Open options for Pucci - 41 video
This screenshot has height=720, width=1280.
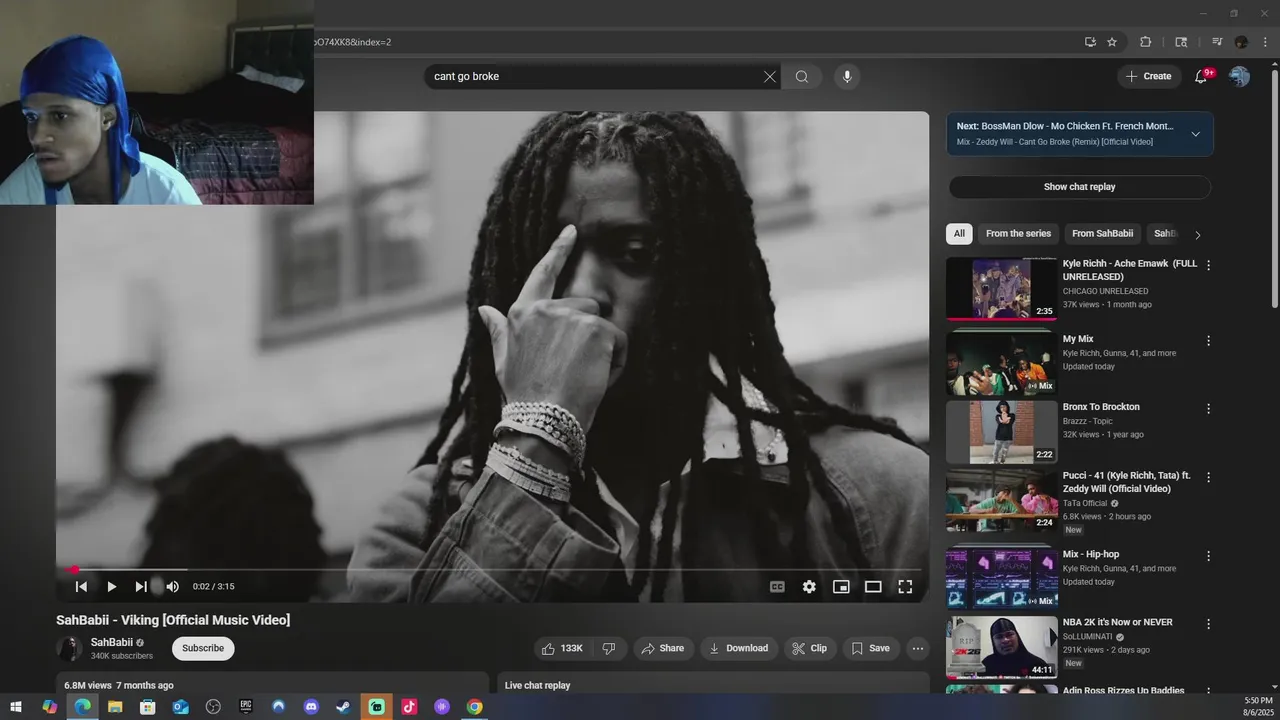coord(1208,477)
